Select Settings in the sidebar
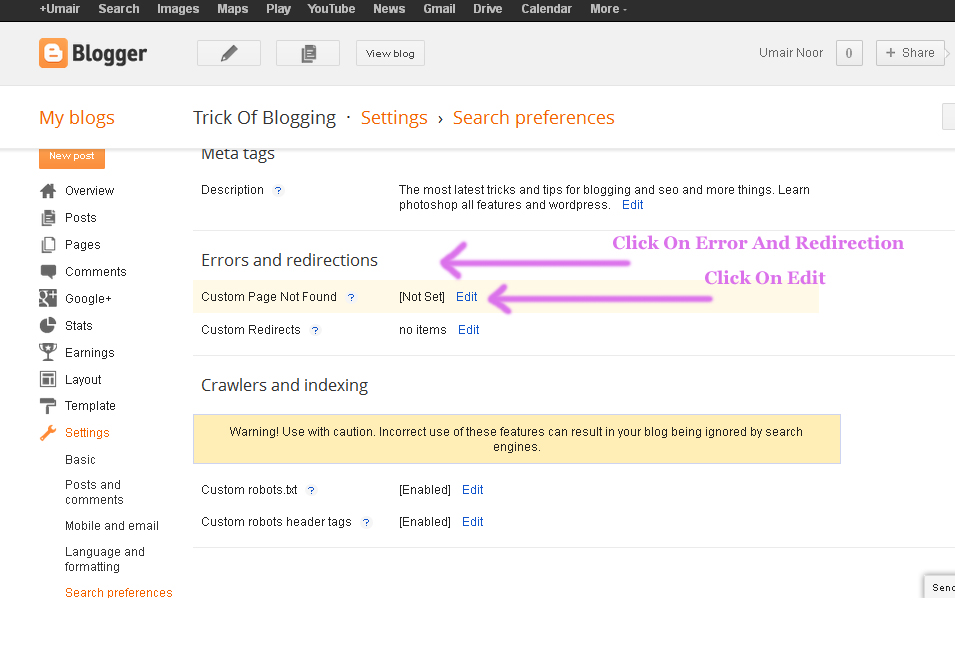Viewport: 955px width, 650px height. click(87, 433)
